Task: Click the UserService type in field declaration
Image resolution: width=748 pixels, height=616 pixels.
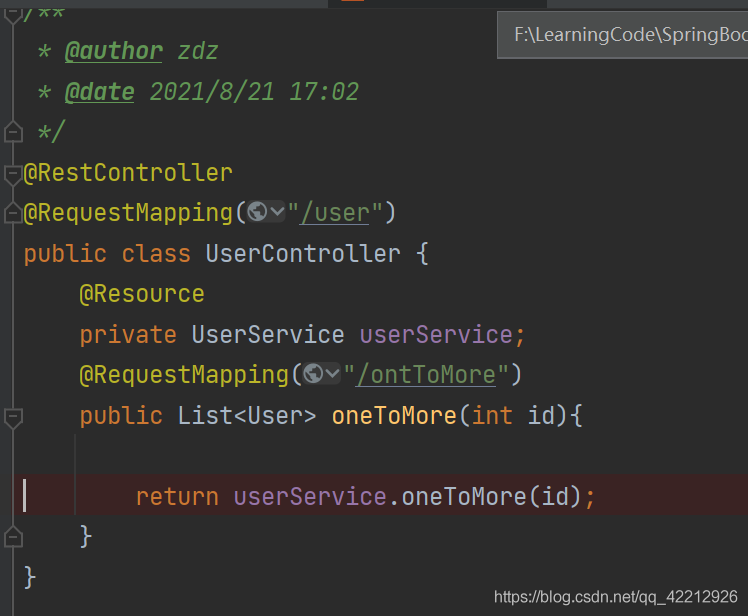Action: pos(267,334)
